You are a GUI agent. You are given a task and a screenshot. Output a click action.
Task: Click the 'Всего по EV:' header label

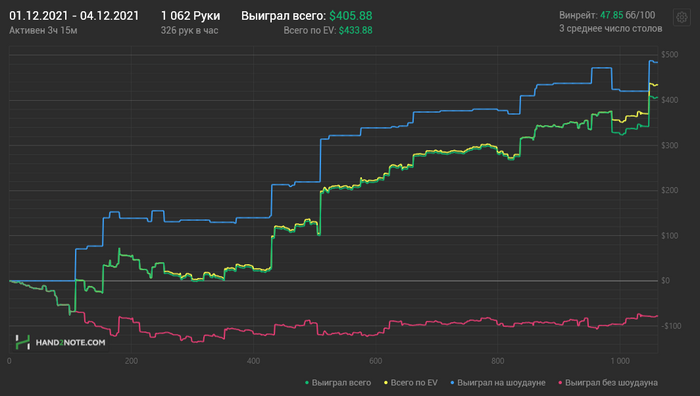click(x=309, y=30)
